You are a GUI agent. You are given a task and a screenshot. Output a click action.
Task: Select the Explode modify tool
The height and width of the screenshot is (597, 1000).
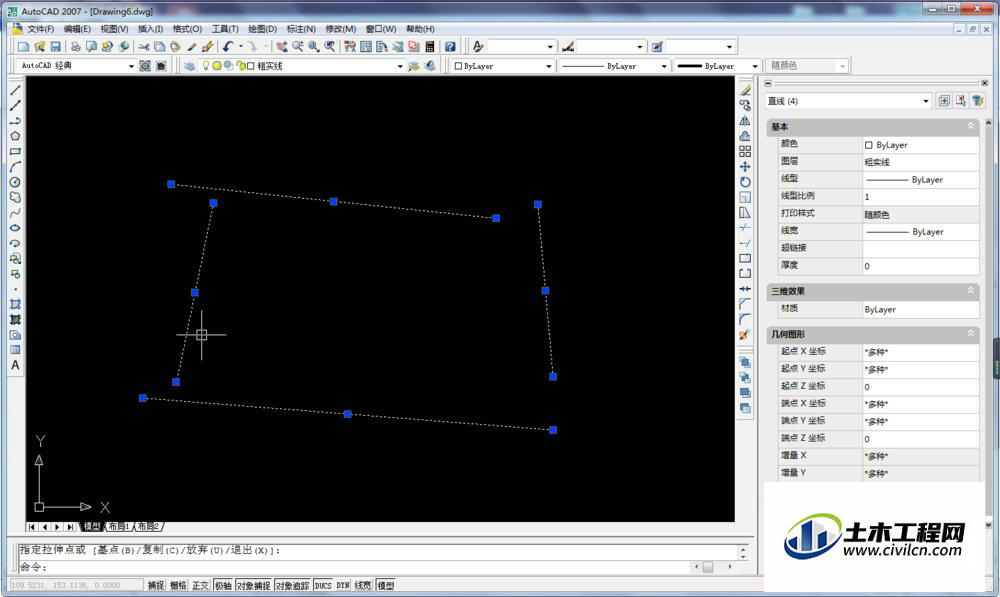tap(745, 335)
